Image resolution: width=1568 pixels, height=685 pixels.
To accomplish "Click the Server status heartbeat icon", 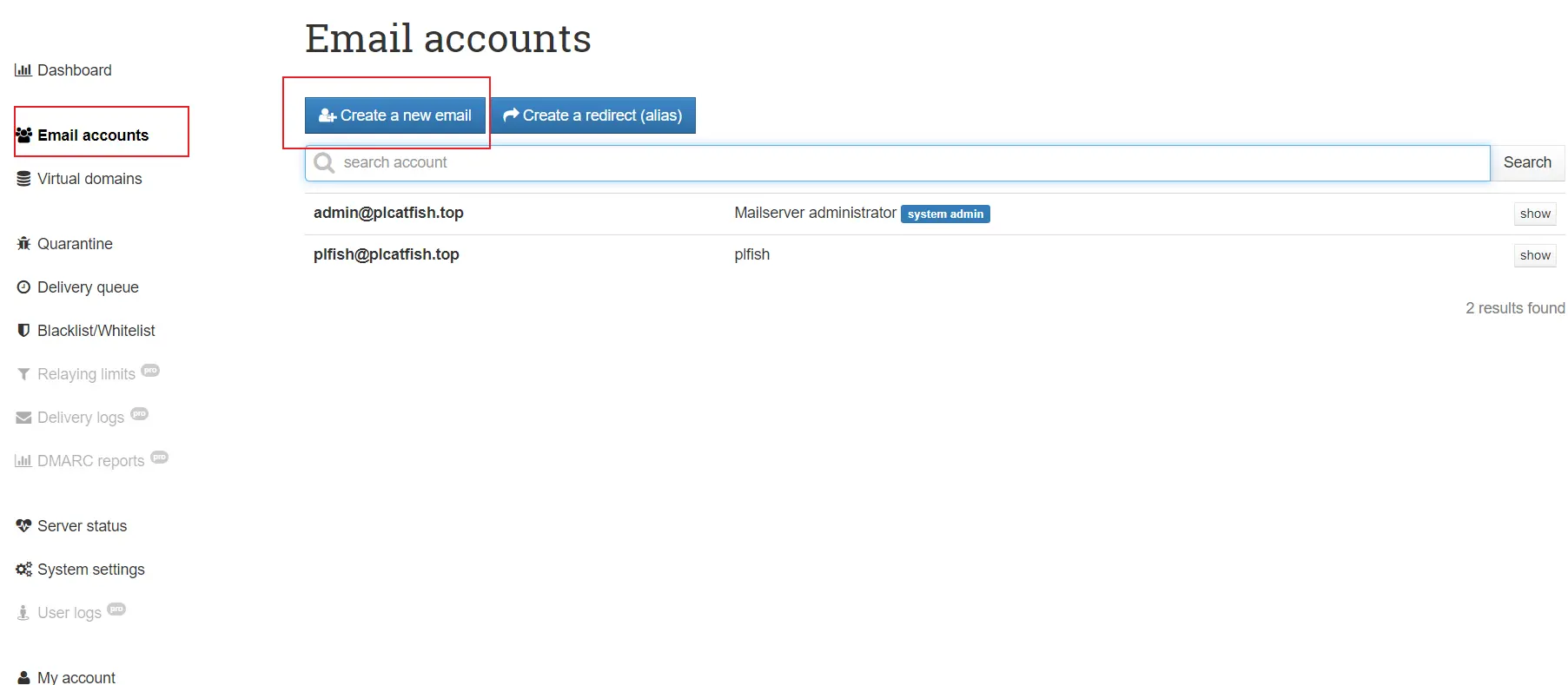I will [23, 526].
